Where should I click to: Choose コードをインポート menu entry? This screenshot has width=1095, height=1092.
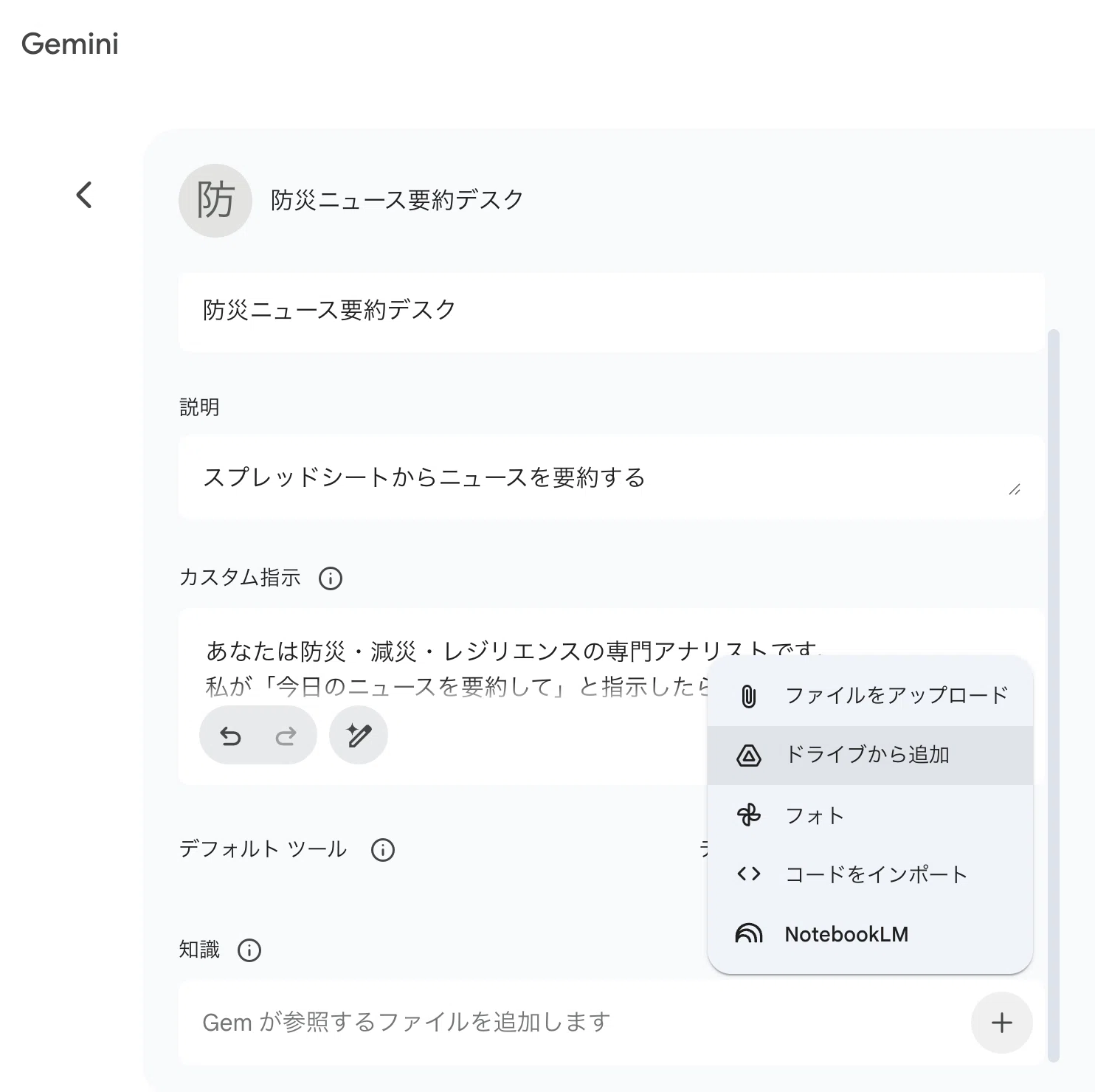pos(870,874)
